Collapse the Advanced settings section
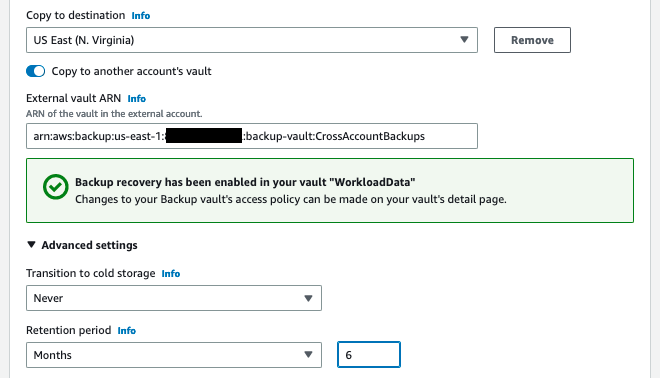Screen dimensions: 660x378 (82, 245)
